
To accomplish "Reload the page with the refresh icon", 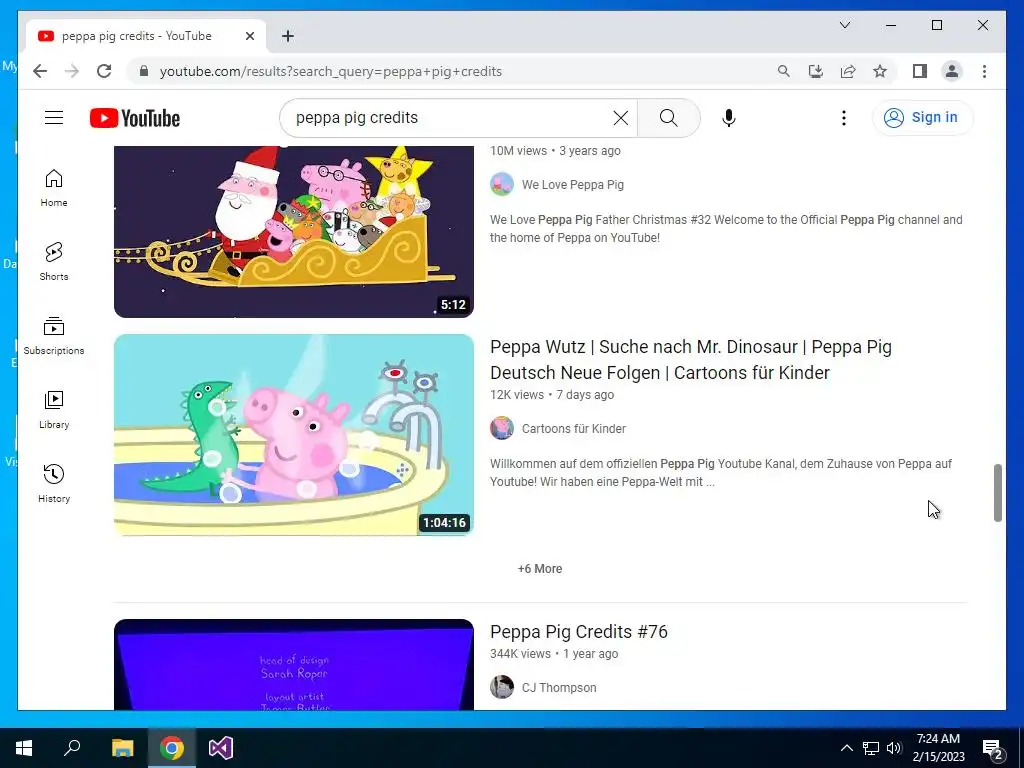I will [x=104, y=71].
